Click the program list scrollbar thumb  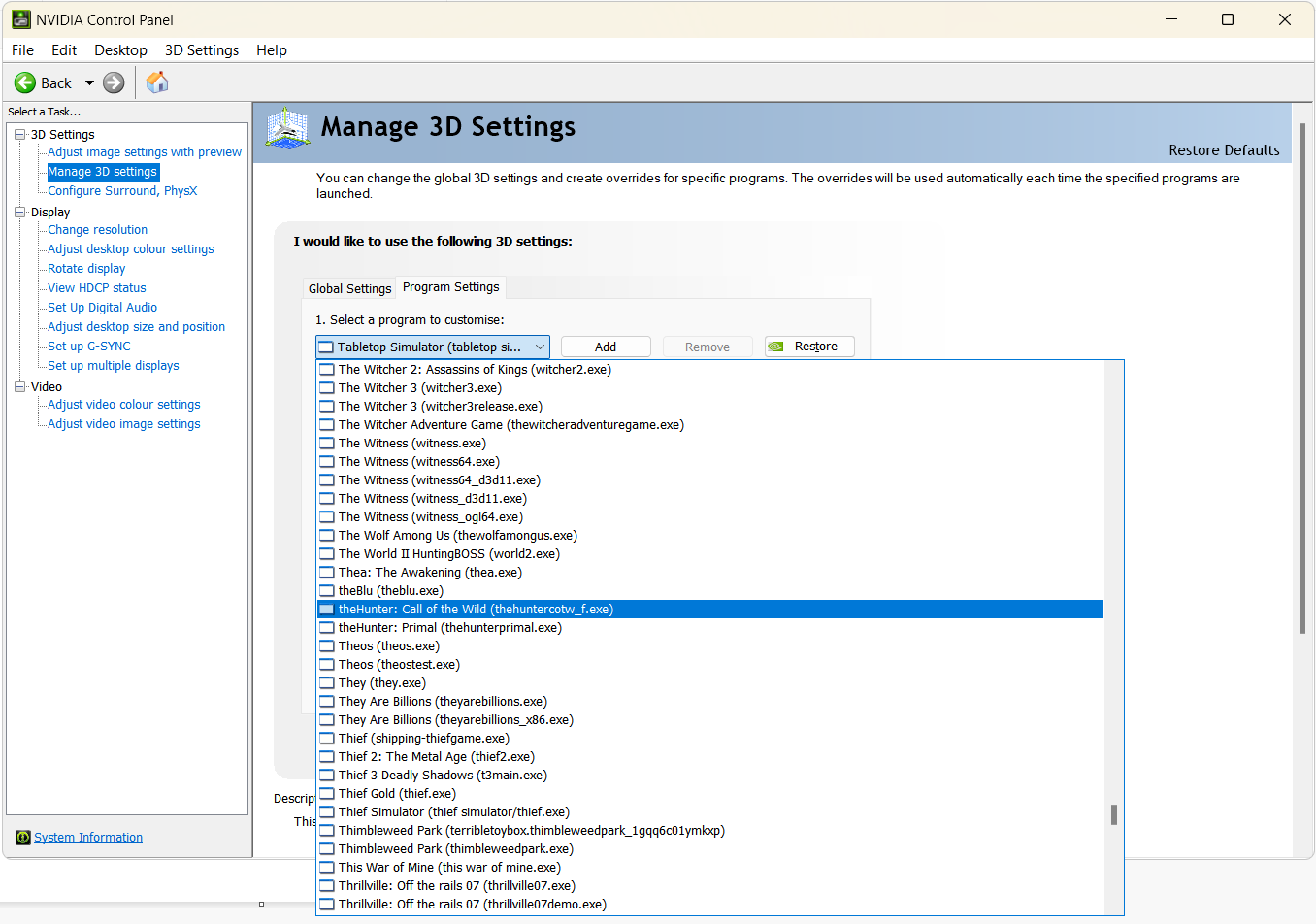[1114, 814]
